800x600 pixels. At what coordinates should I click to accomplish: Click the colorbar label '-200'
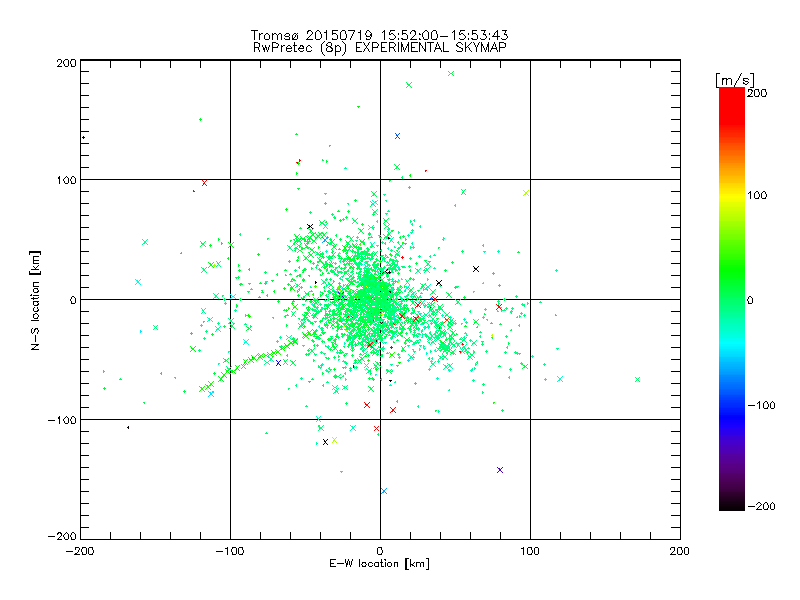[761, 506]
